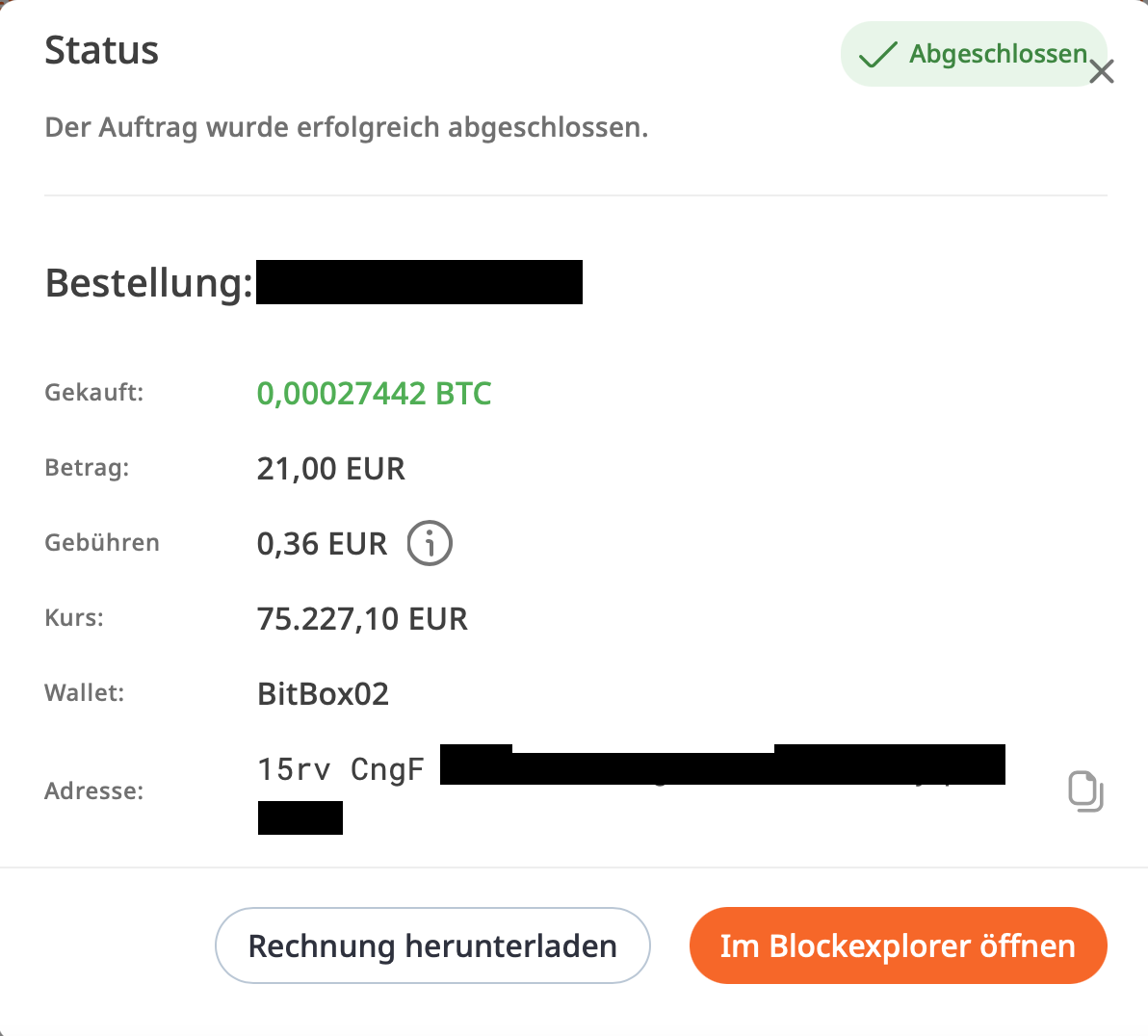Copy the wallet address with copy icon

coord(1085,791)
